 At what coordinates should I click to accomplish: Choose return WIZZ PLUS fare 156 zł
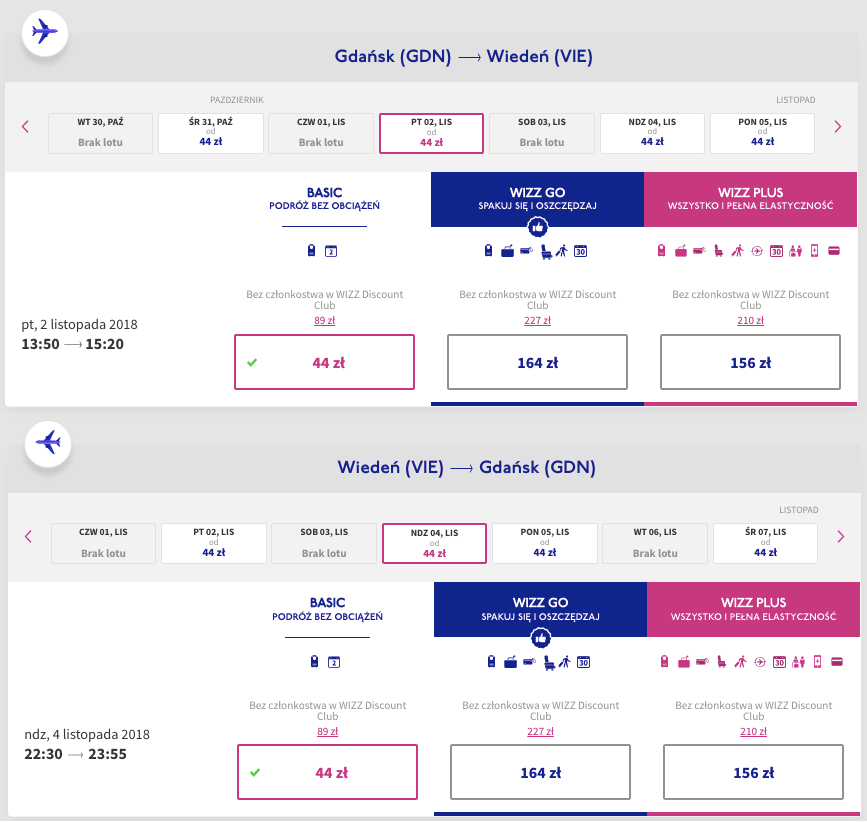[754, 772]
